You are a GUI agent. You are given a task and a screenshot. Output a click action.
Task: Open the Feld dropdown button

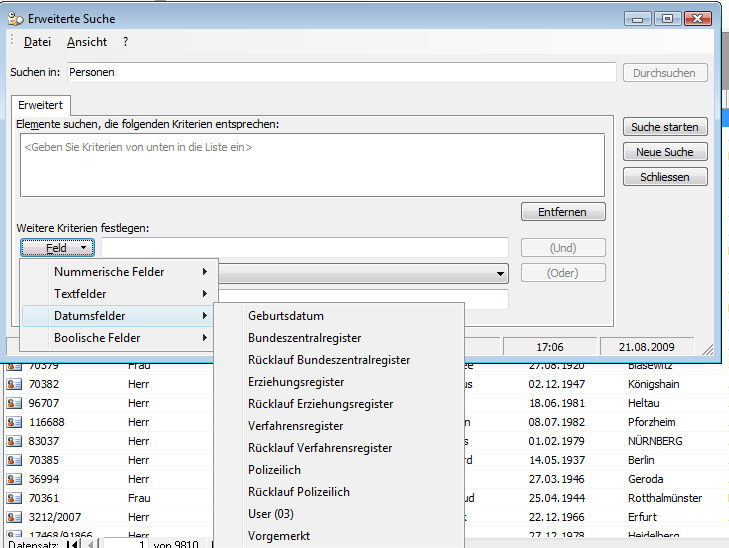pos(57,247)
